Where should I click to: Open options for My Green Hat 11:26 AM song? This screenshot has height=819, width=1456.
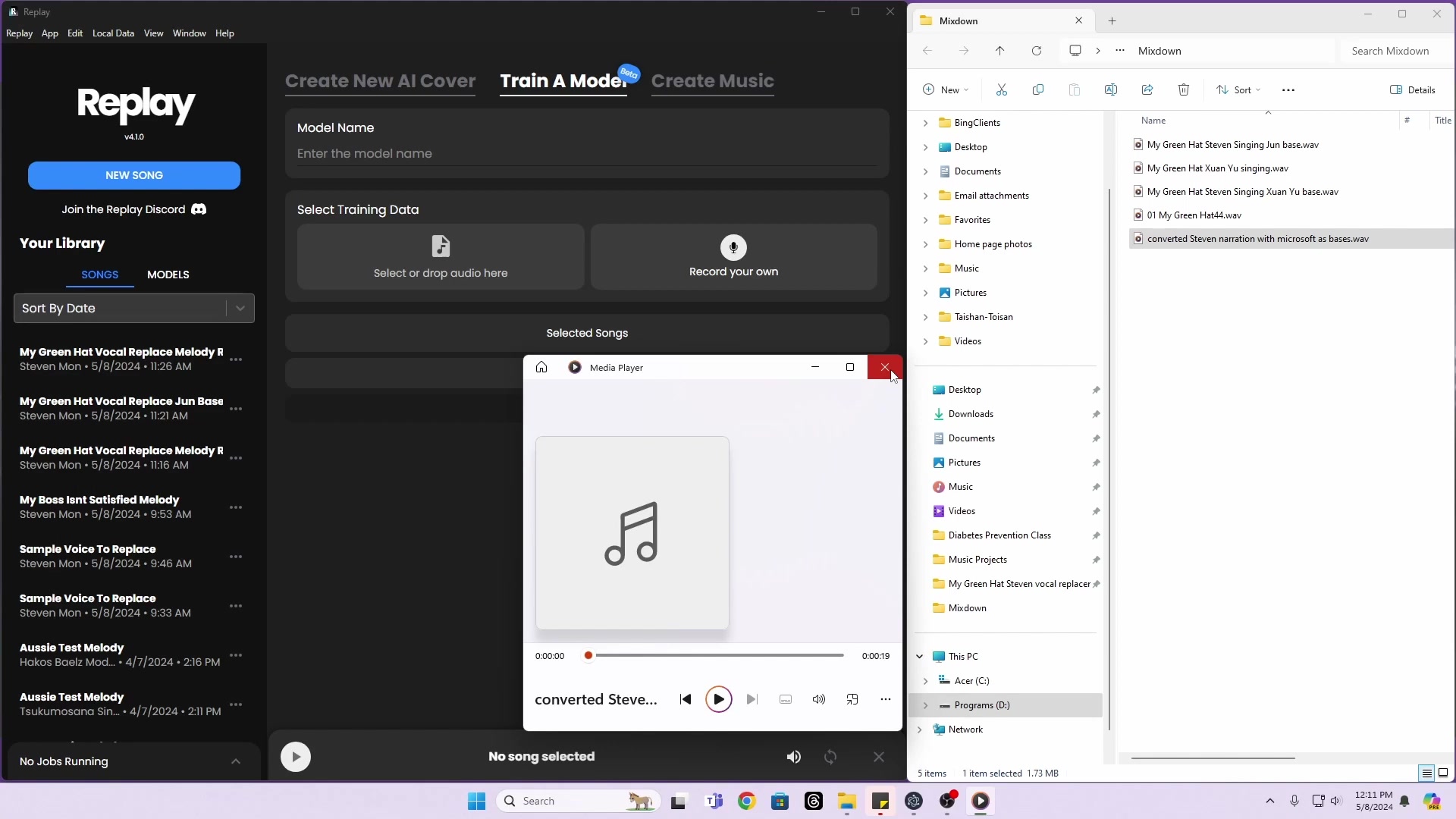[x=236, y=359]
